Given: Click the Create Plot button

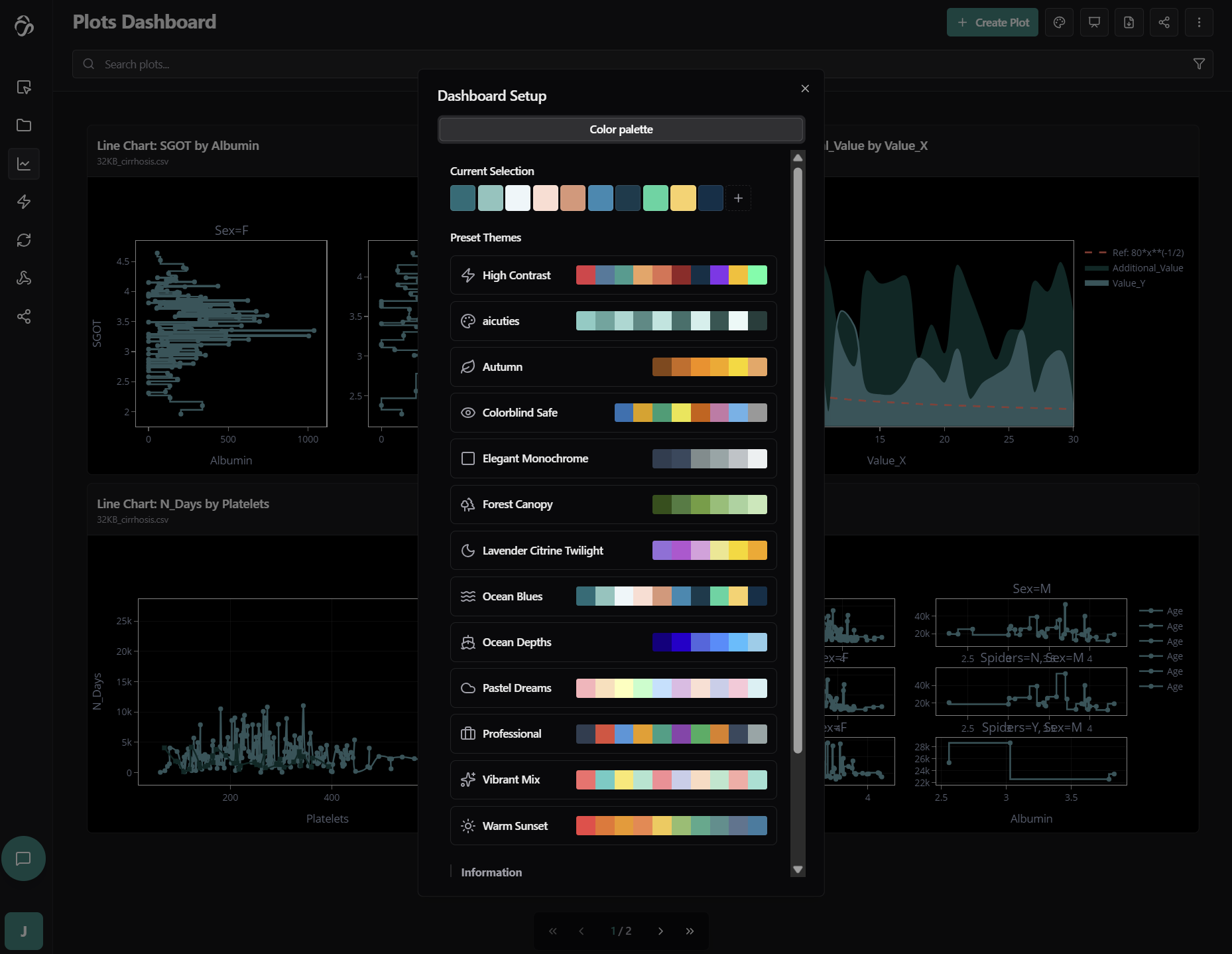Looking at the screenshot, I should click(992, 23).
